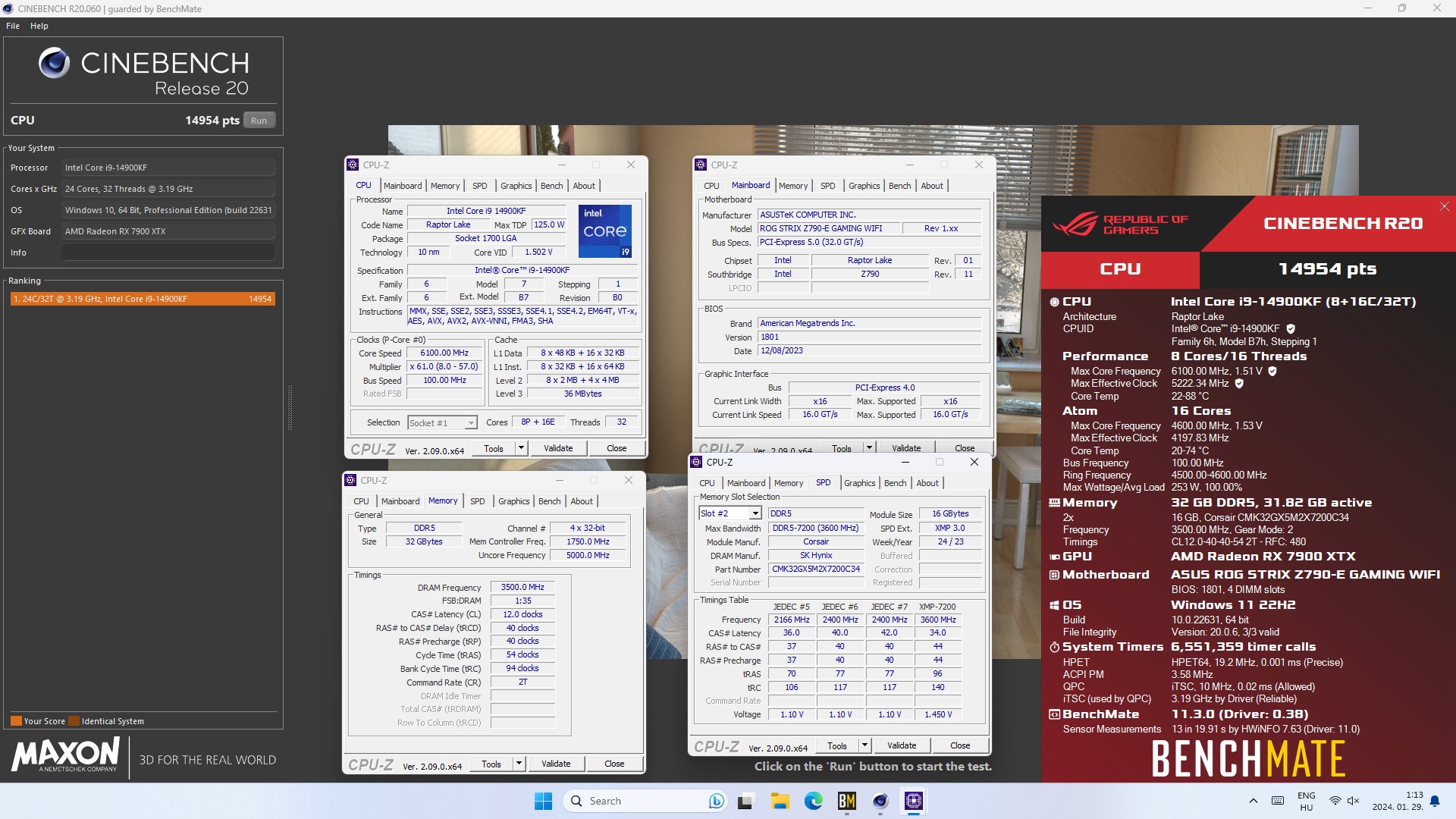Click Validate in CPU-Z Memory window

pyautogui.click(x=556, y=764)
